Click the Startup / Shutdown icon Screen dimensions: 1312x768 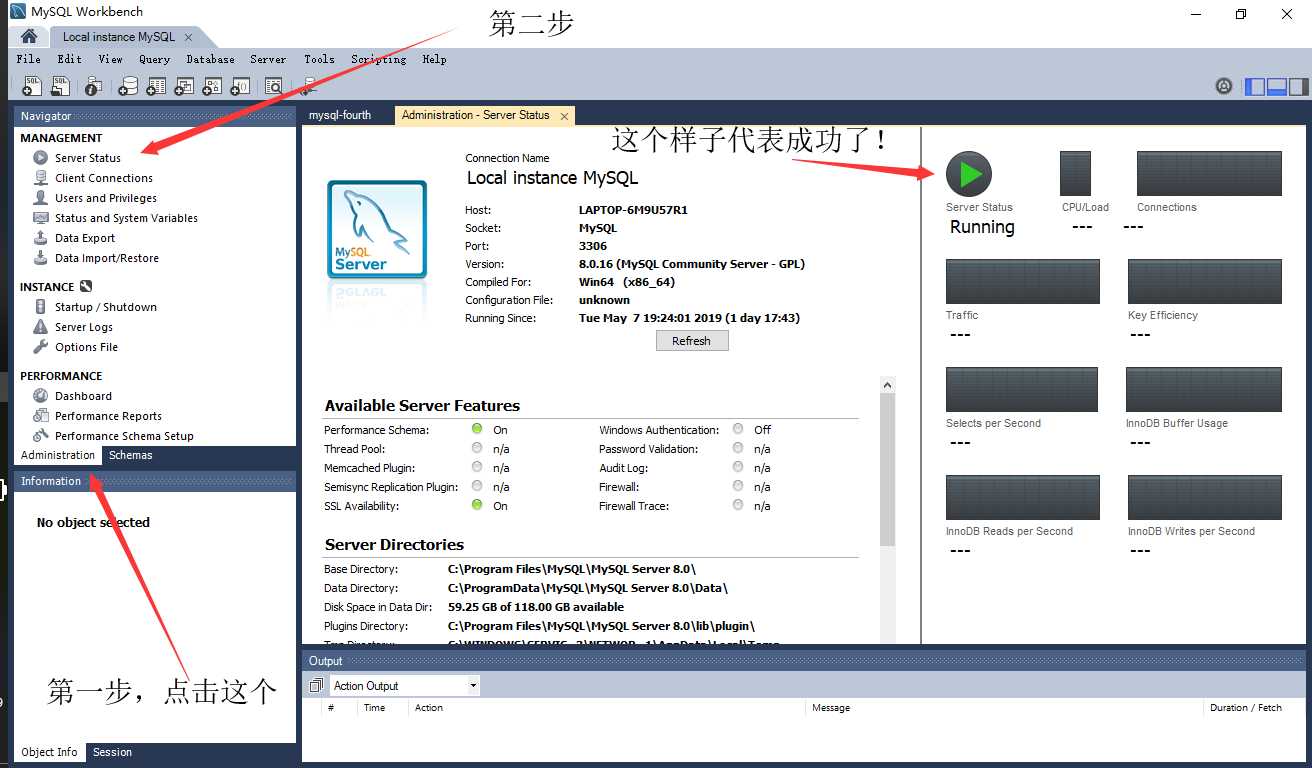[40, 307]
